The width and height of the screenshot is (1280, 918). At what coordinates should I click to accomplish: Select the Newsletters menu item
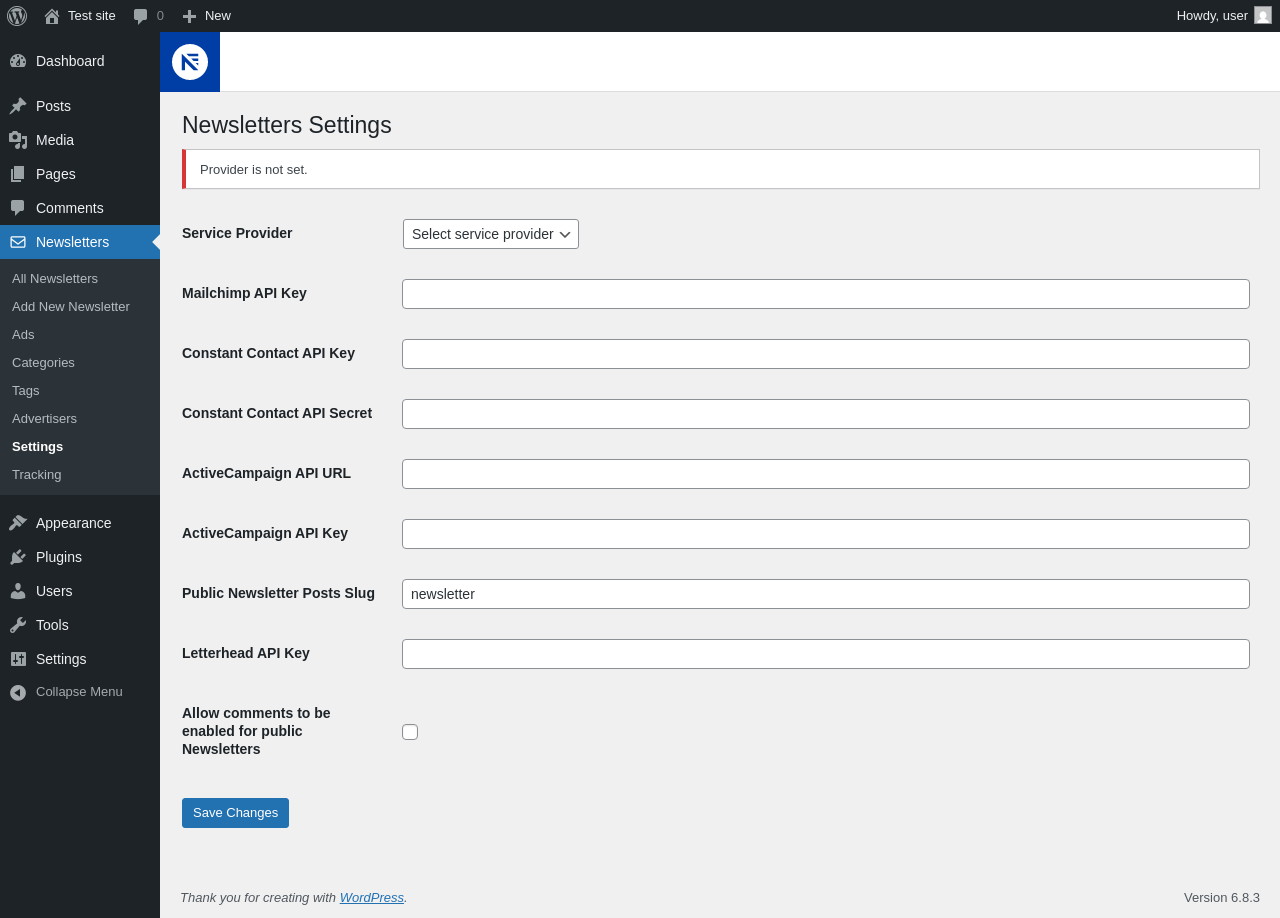[80, 242]
